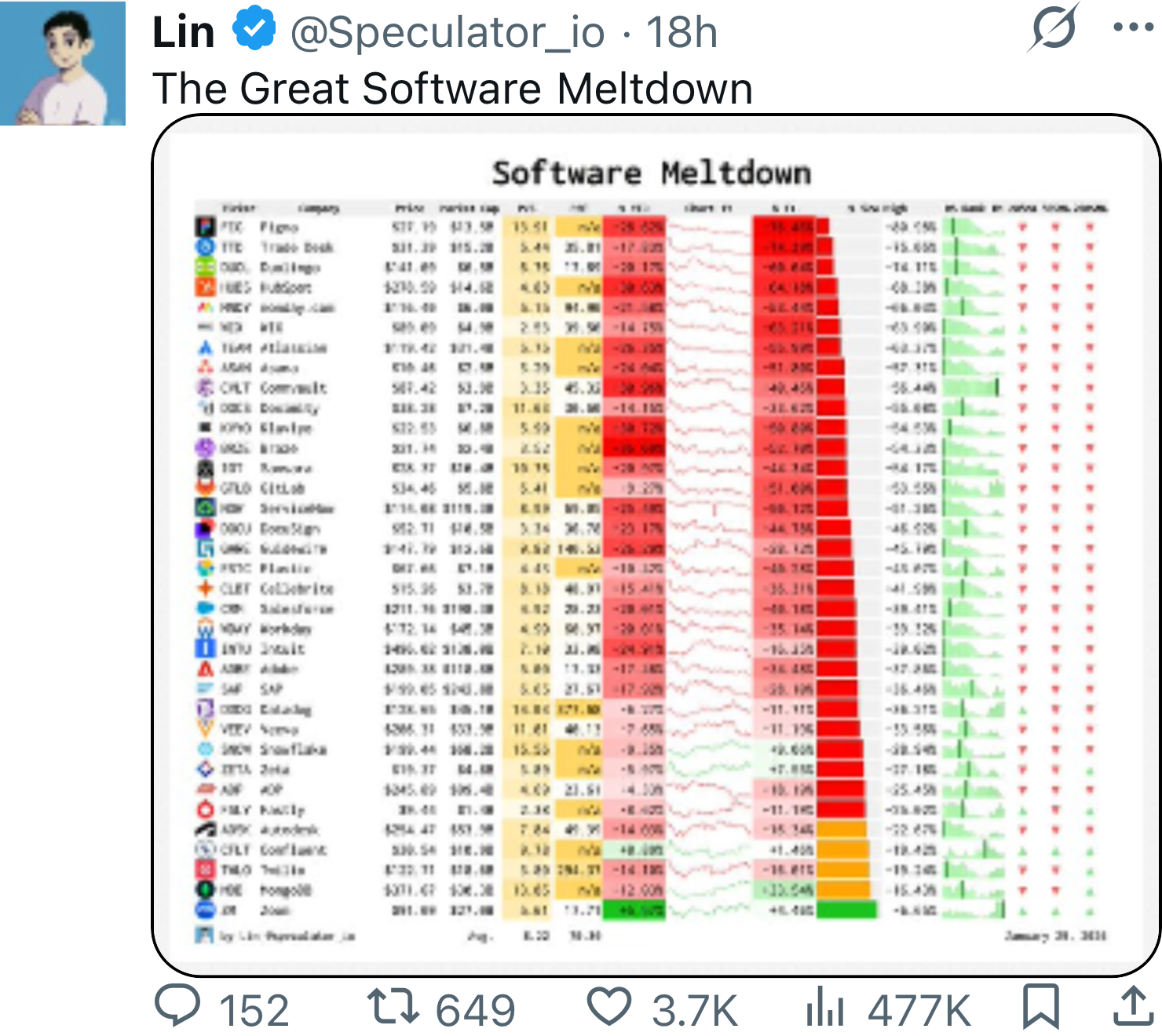Open the view analytics bar-chart icon
Screen dimensions: 1162x1036
824,1009
